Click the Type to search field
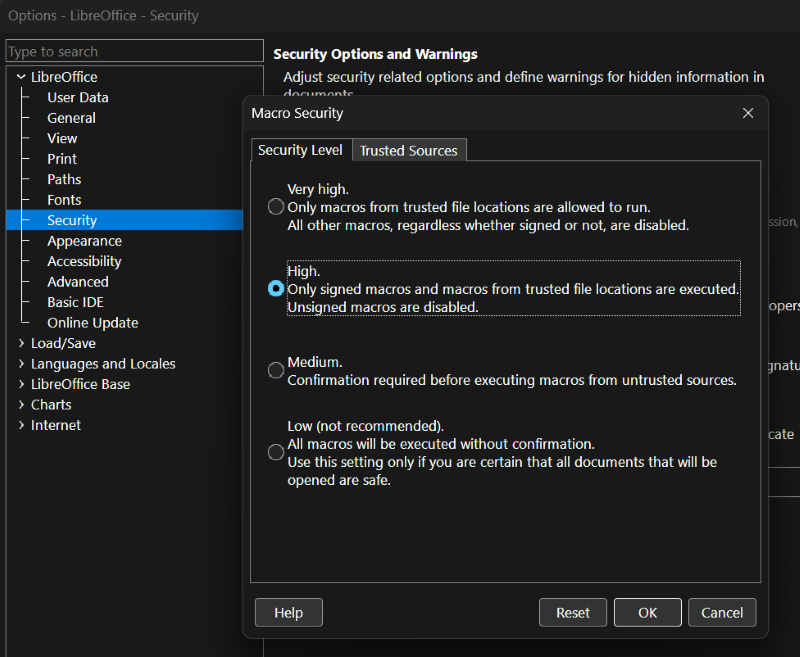Screen dimensions: 800x657 click(135, 51)
